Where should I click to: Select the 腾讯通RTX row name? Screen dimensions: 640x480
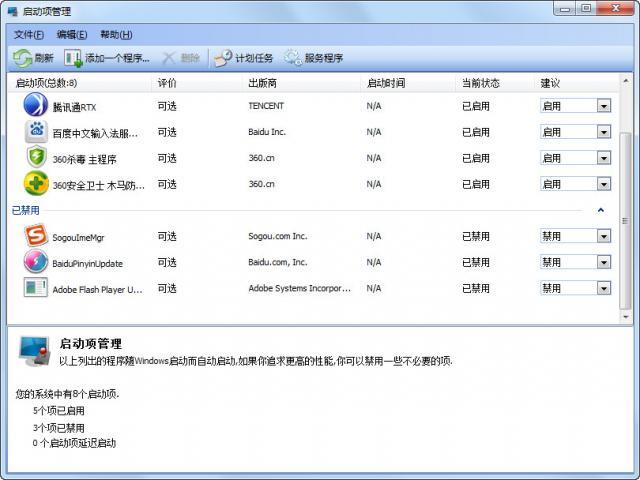tap(74, 108)
